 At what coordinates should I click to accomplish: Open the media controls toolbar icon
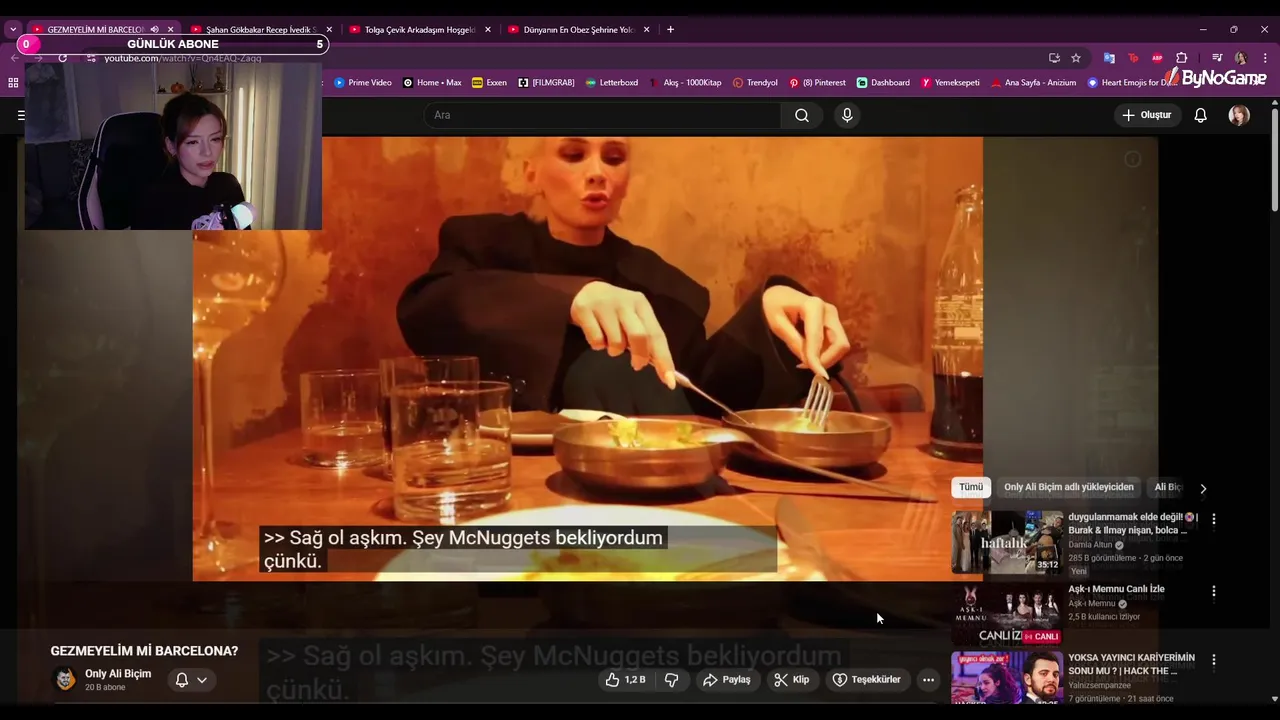tap(1217, 58)
